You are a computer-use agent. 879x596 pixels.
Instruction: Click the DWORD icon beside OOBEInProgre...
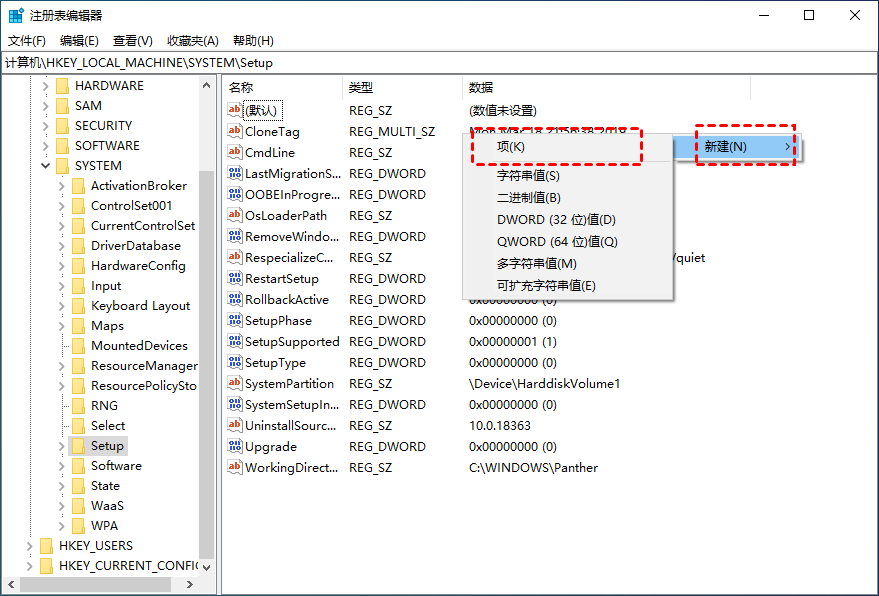point(234,194)
